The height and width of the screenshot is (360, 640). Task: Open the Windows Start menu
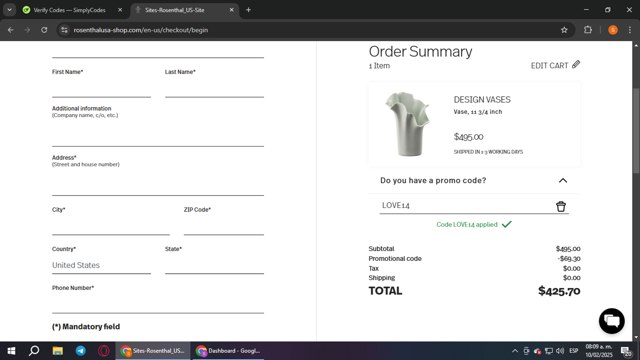11,351
